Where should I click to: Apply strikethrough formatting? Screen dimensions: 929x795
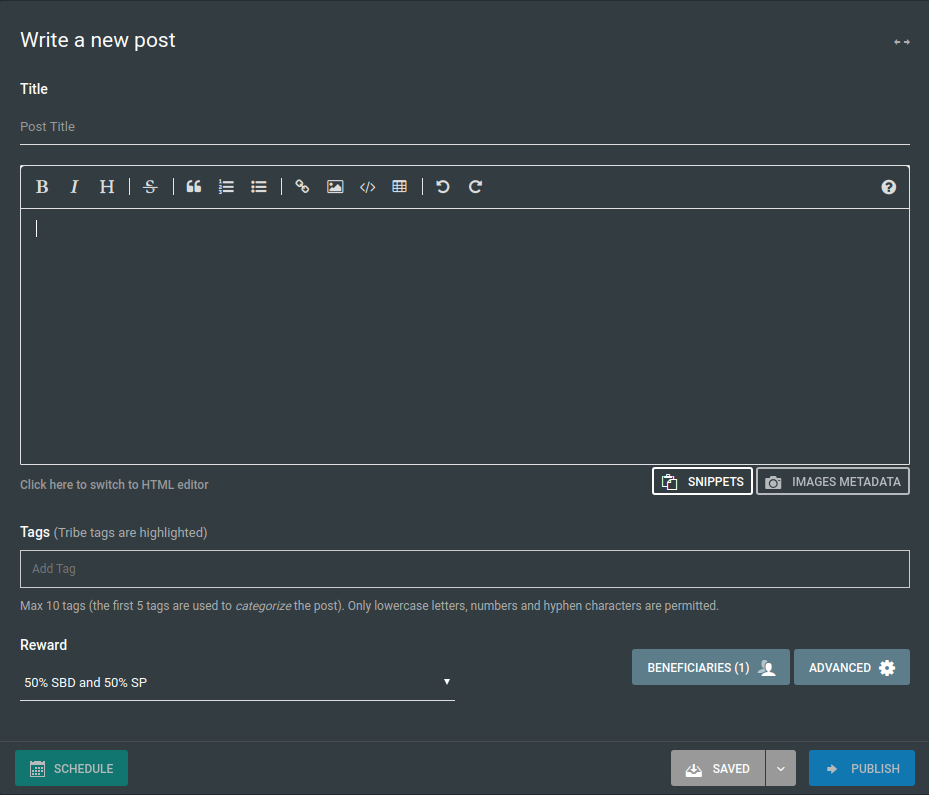tap(150, 187)
